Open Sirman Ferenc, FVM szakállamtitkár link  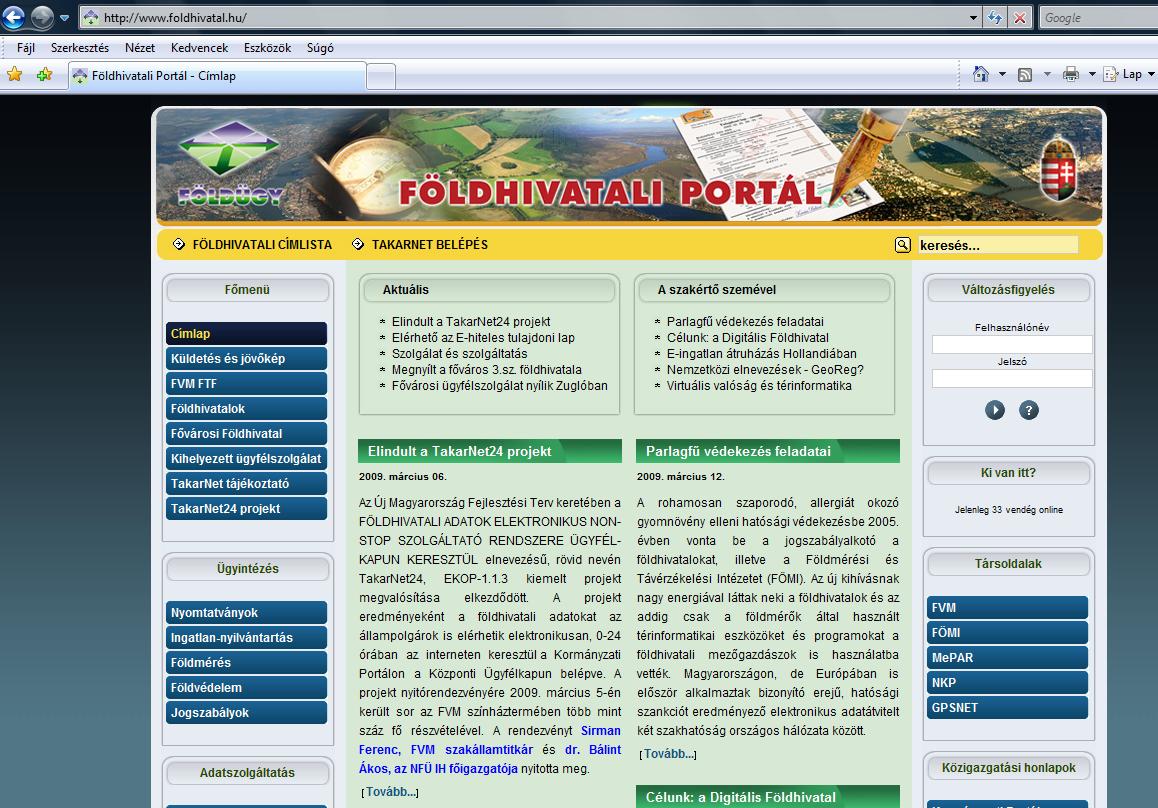(490, 741)
